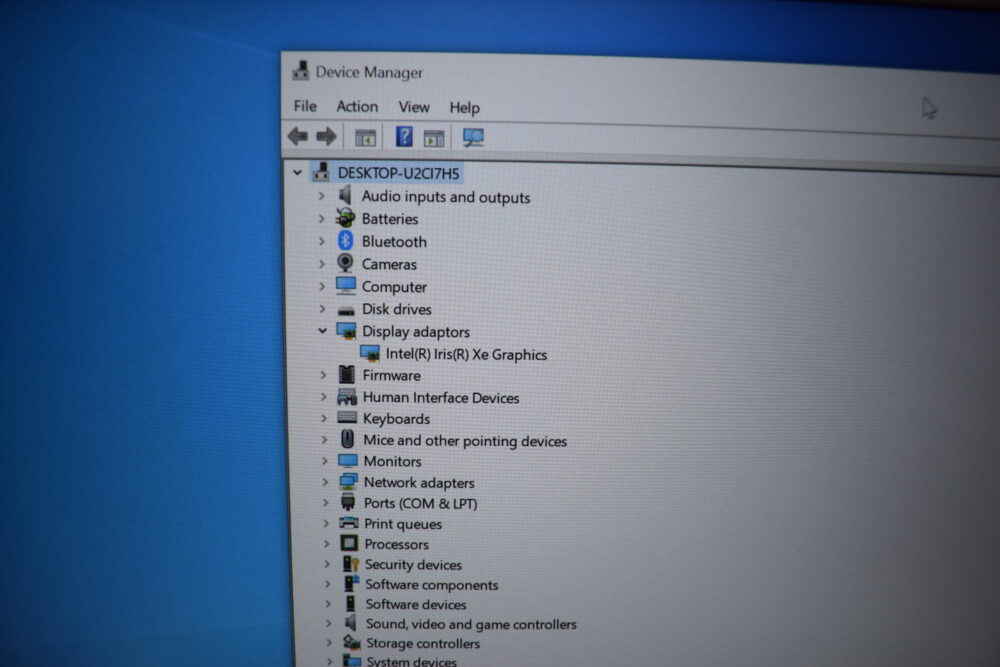Open the Action menu
The width and height of the screenshot is (1000, 667).
point(357,106)
